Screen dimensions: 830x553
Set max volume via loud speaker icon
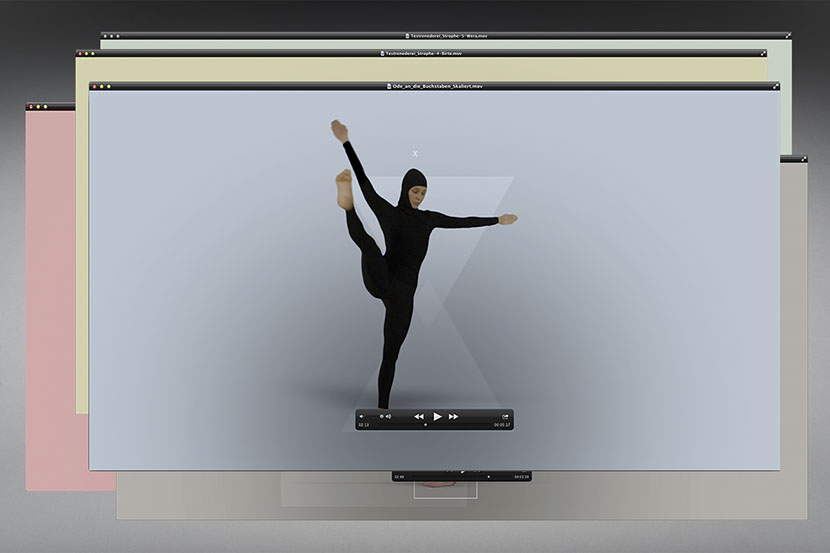pyautogui.click(x=388, y=416)
